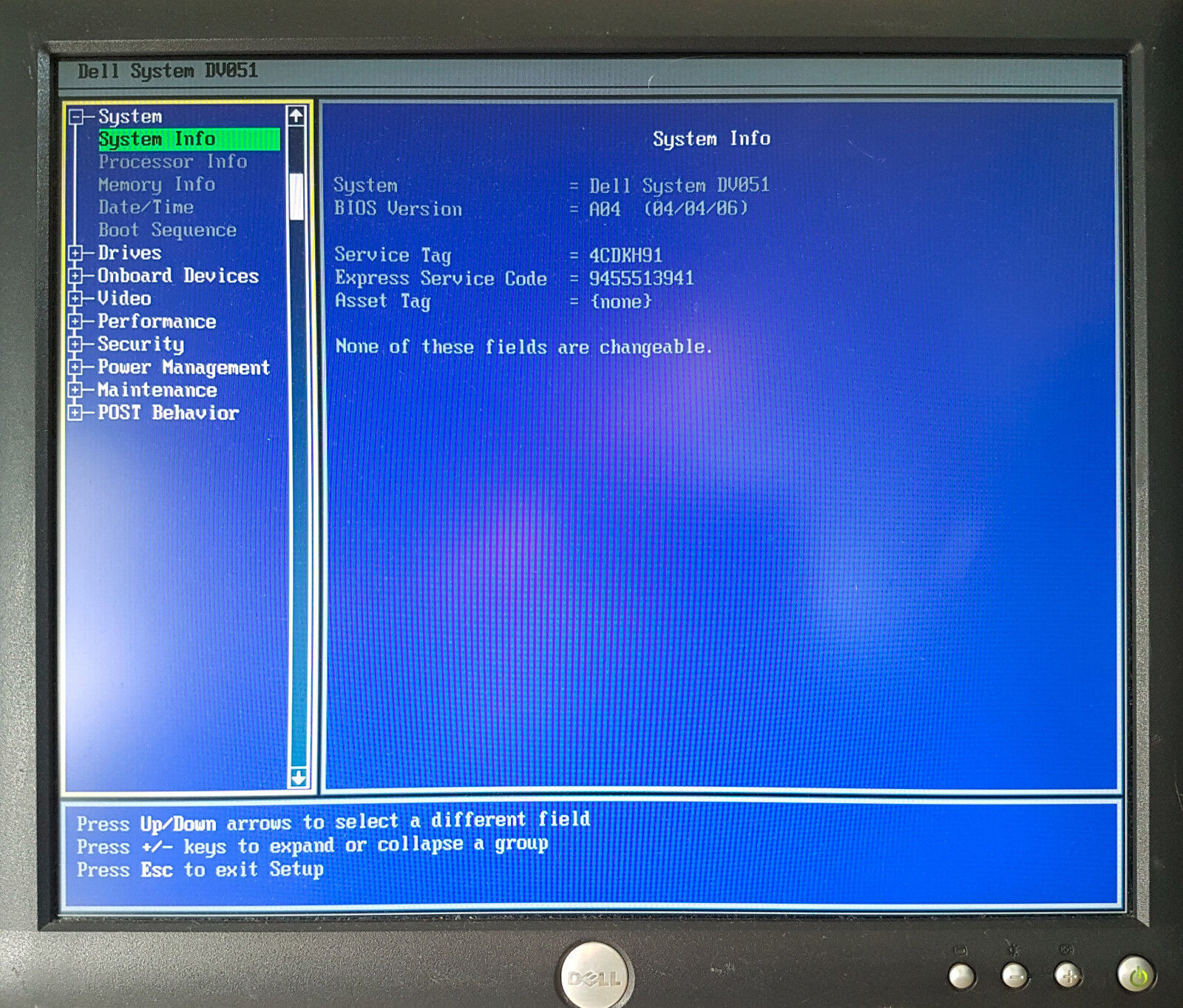1183x1008 pixels.
Task: Click the 'Press Esc to exit Setup' hint
Action: 200,870
